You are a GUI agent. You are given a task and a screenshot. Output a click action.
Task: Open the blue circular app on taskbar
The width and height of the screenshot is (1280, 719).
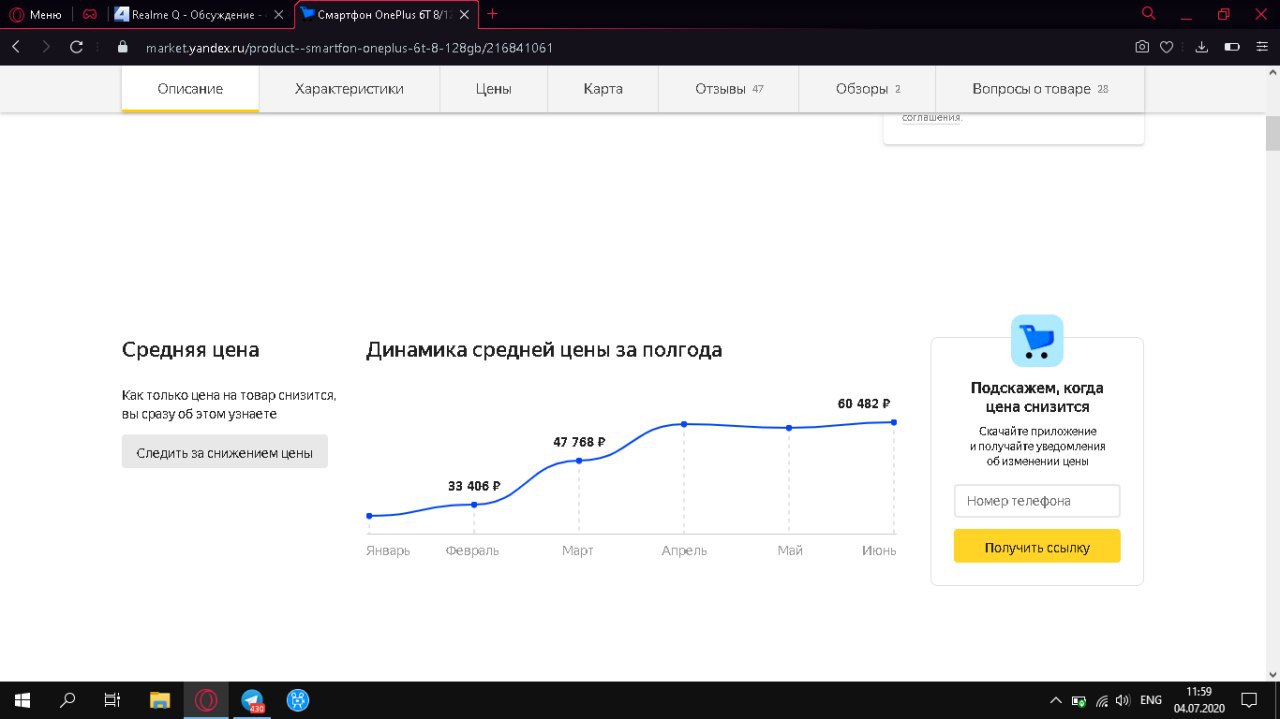(298, 700)
